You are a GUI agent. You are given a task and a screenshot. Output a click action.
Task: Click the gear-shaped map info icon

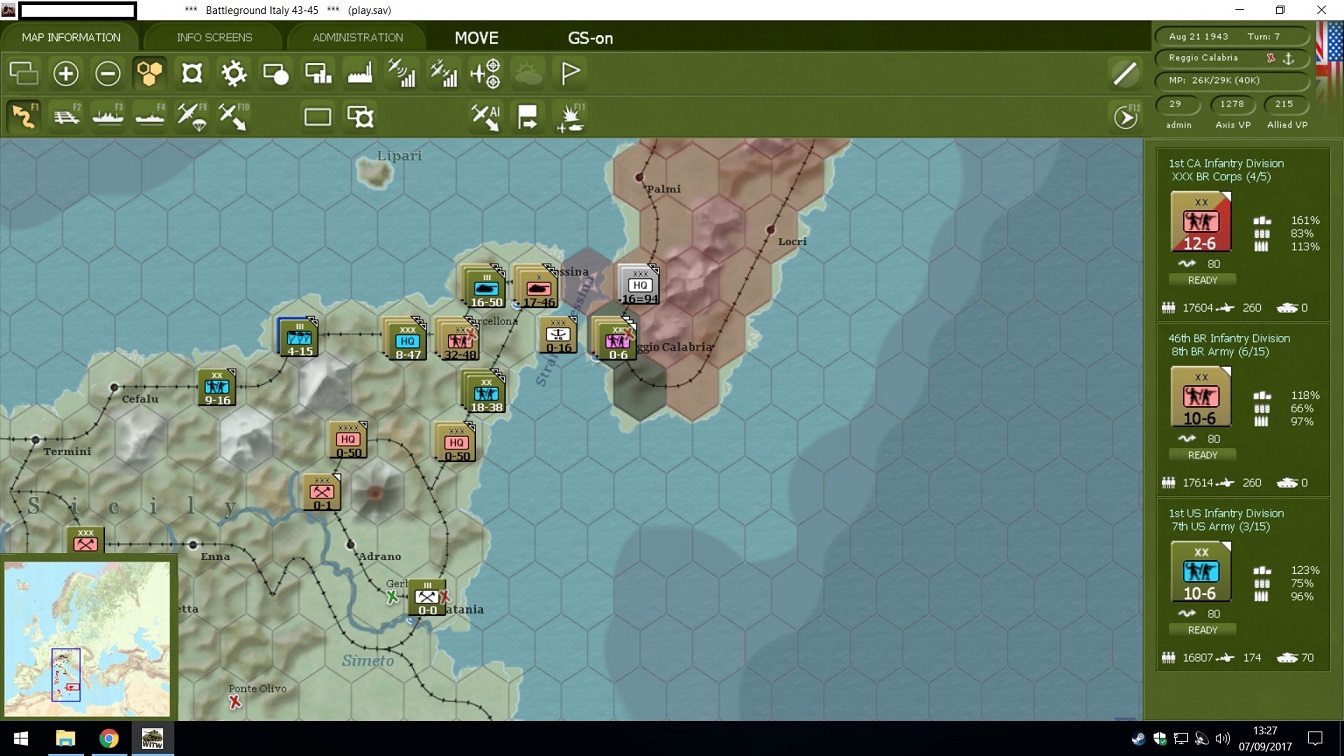pos(234,73)
